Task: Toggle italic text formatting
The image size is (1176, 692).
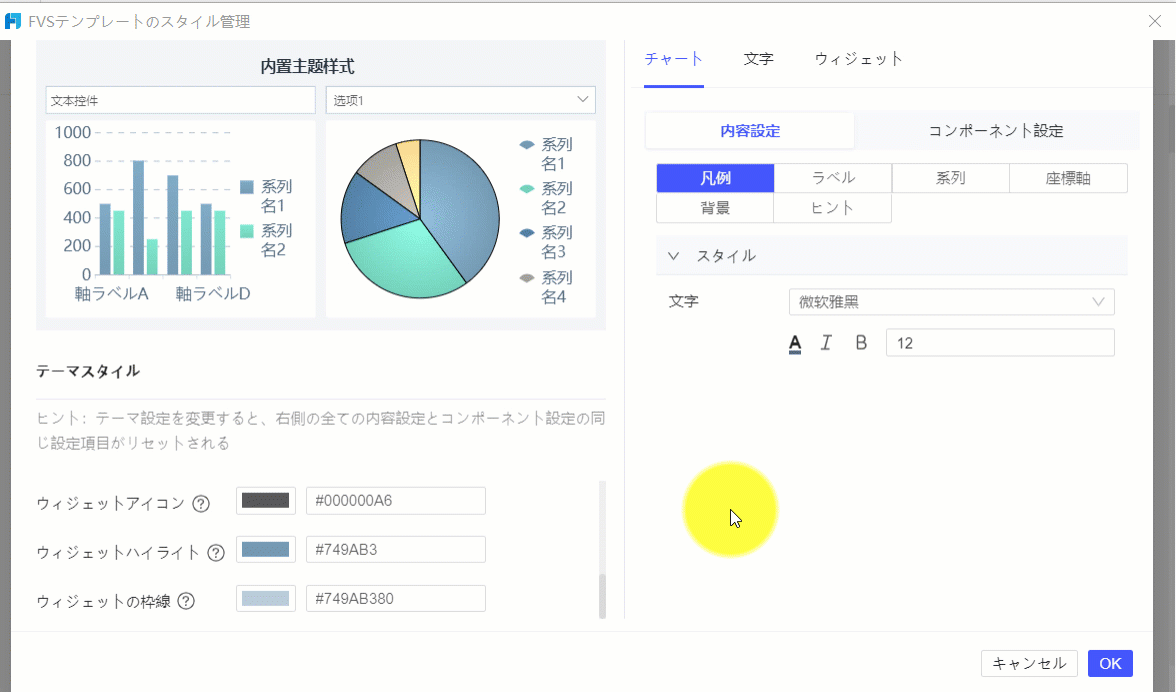Action: (x=826, y=343)
